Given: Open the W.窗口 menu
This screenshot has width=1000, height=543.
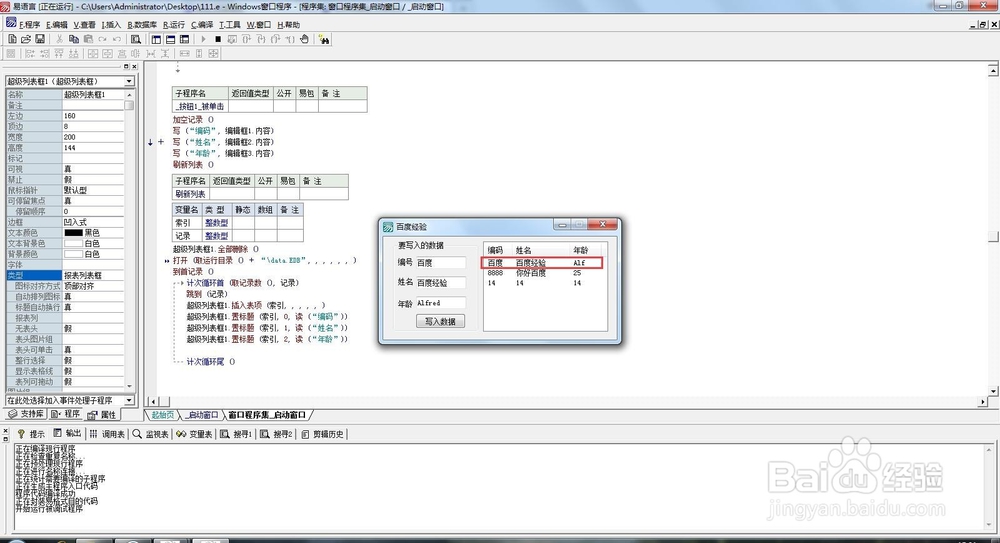Looking at the screenshot, I should pos(258,25).
